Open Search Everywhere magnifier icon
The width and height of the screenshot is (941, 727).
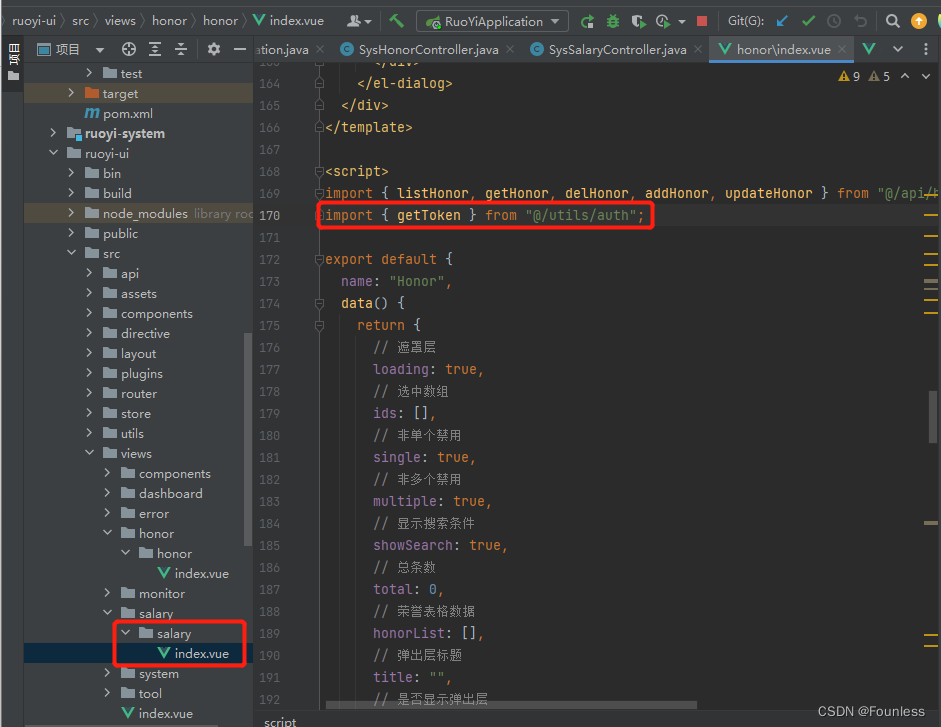pos(892,22)
